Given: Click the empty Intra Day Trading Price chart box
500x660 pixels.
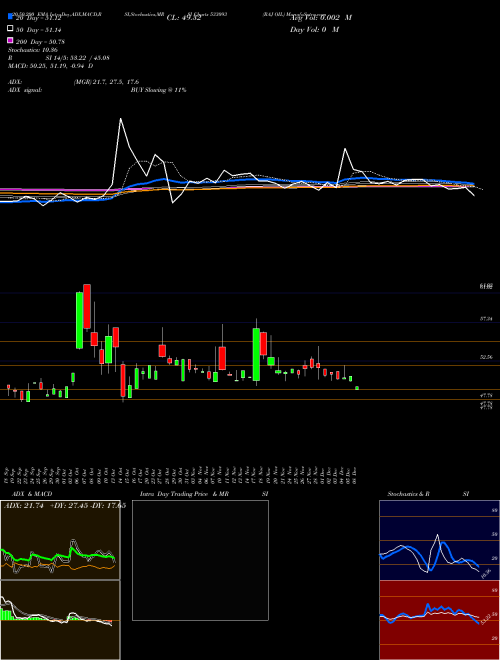Looking at the screenshot, I should (200, 560).
